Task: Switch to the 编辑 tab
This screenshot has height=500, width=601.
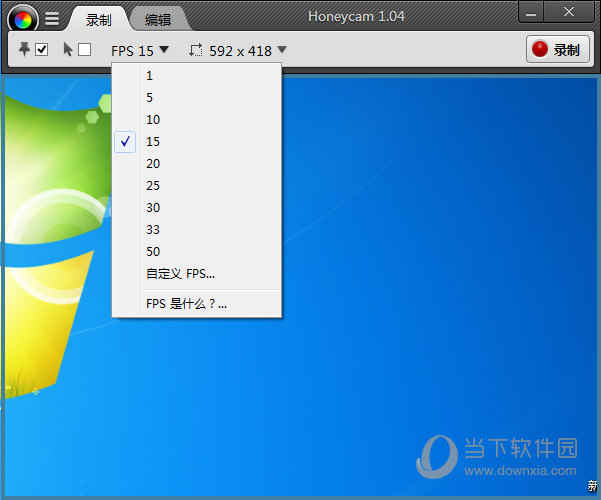Action: pos(158,20)
